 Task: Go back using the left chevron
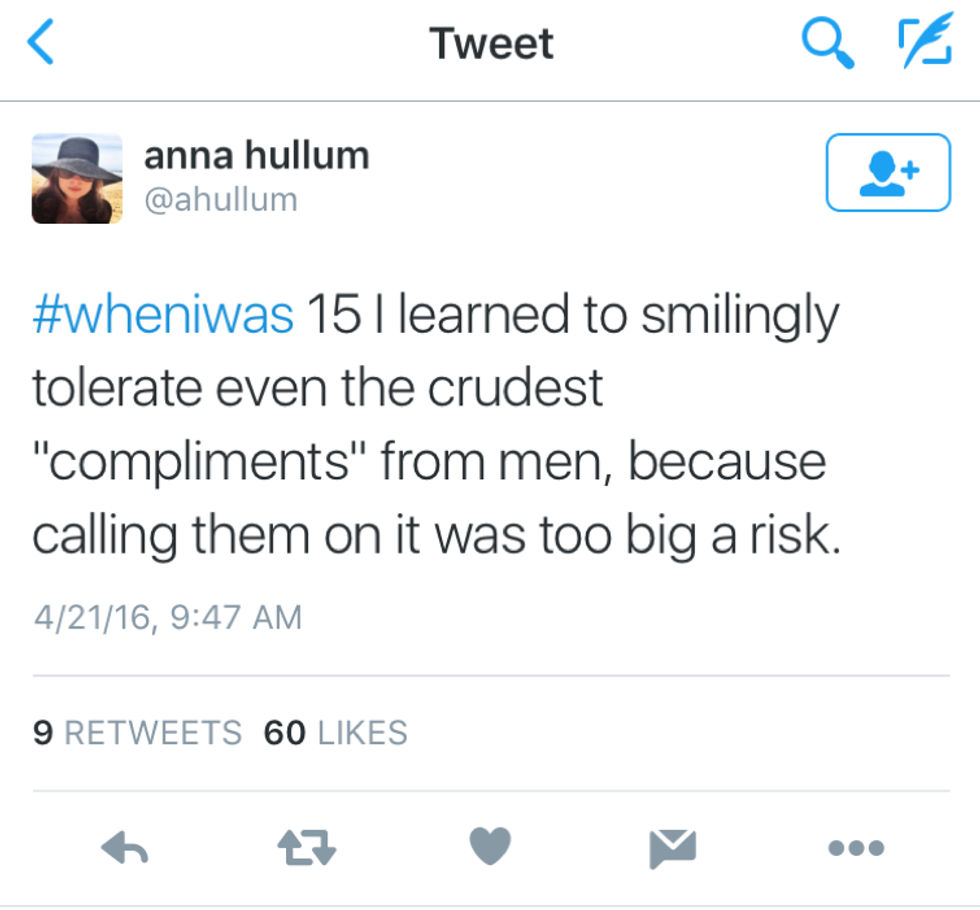pos(40,44)
